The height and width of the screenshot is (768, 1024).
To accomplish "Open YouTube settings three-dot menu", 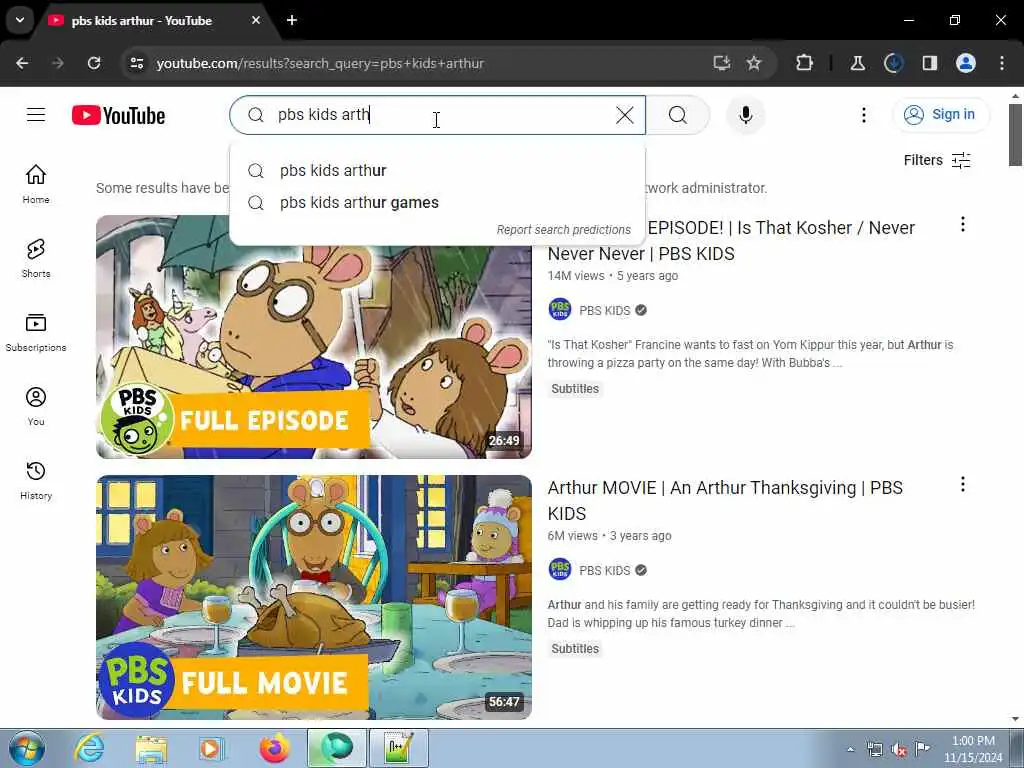I will click(863, 115).
